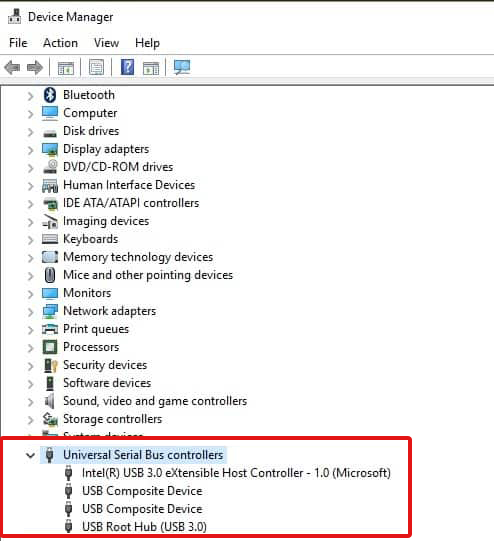
Task: Select Intel(R) USB 3.0 eXtensible Host Controller entry
Action: [236, 473]
